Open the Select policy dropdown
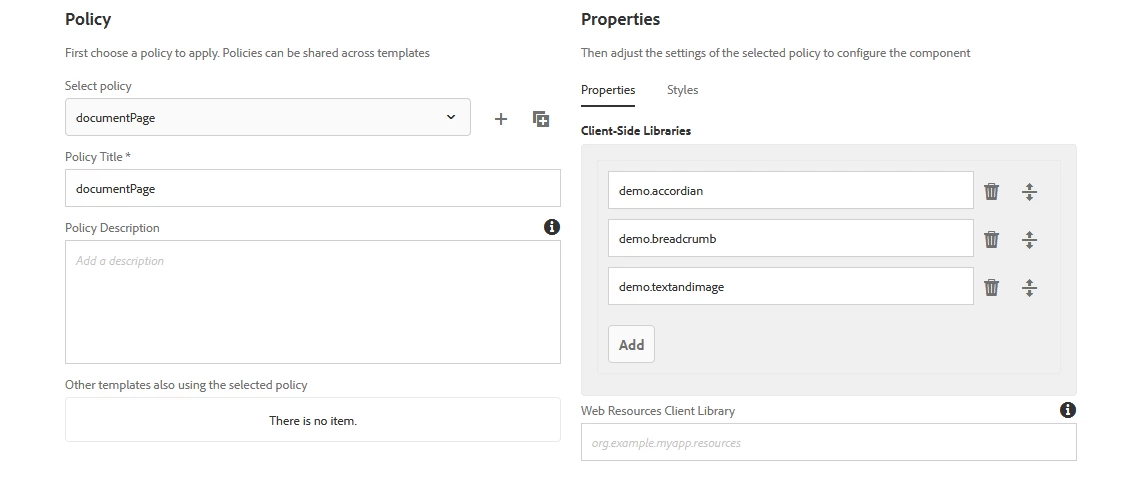The width and height of the screenshot is (1144, 489). (x=267, y=117)
